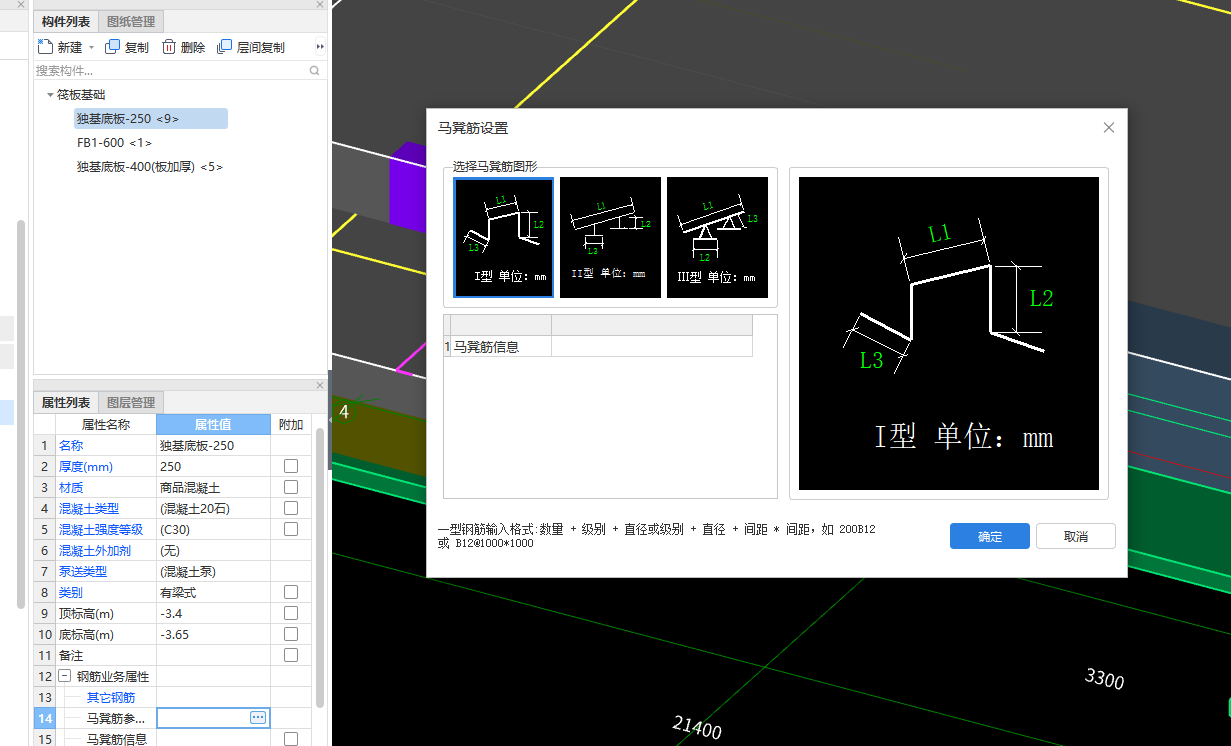Collapse the 钢筋业务属性 group
This screenshot has height=746, width=1231.
[x=65, y=676]
